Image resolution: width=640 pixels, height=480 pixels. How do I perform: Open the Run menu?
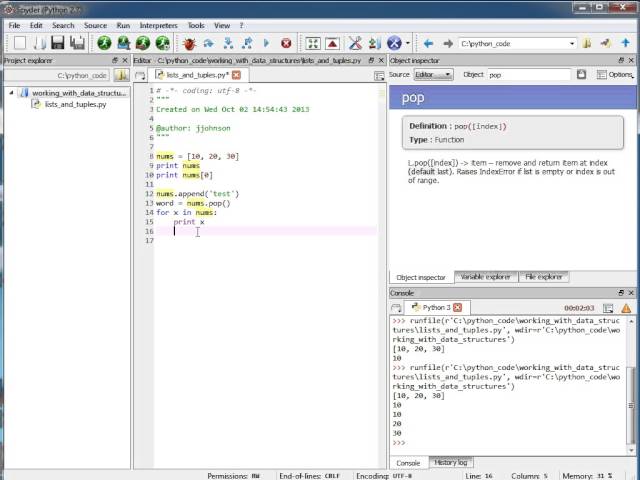123,25
